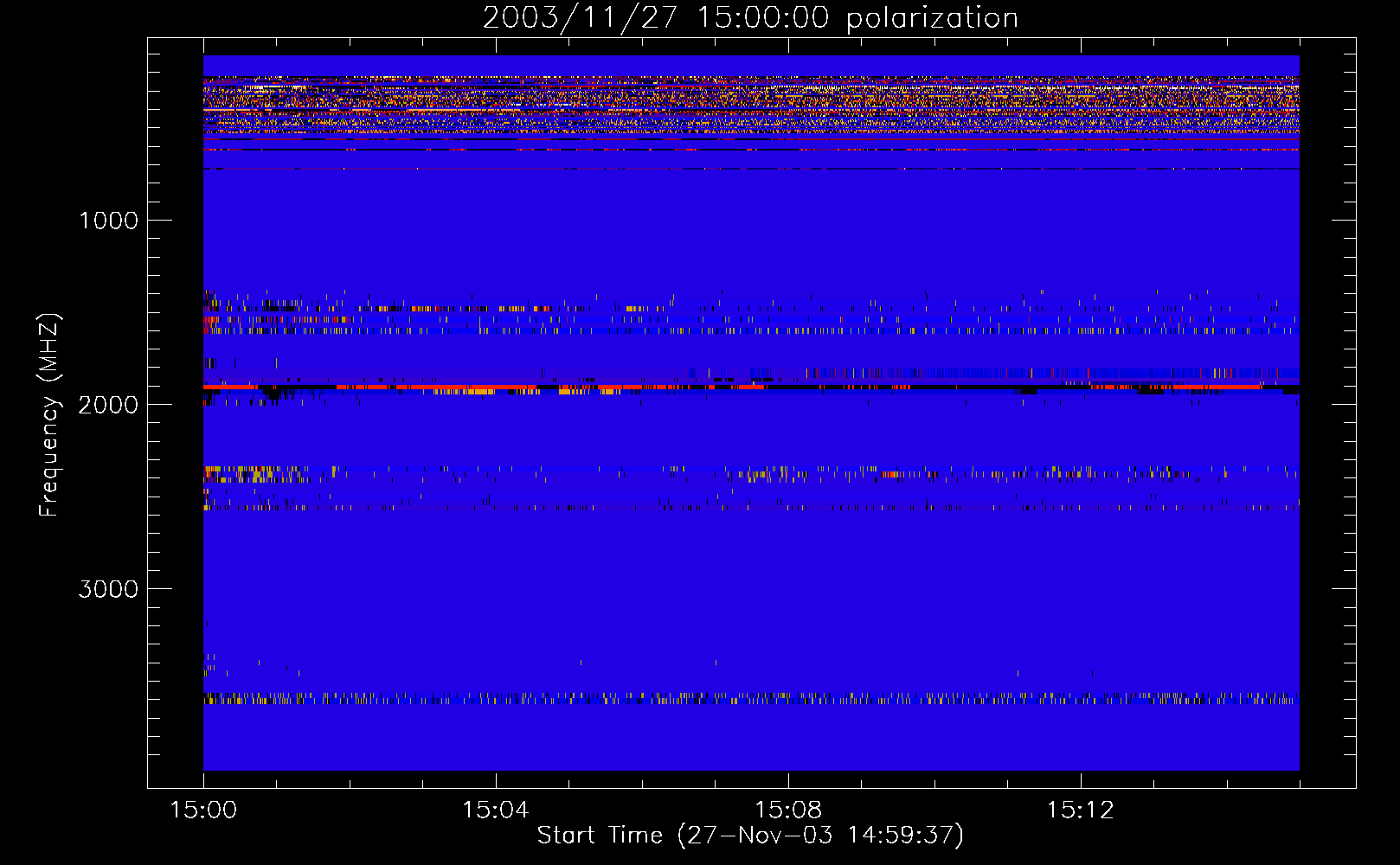Click the '15:04' time axis label
Image resolution: width=1400 pixels, height=865 pixels.
tap(496, 811)
